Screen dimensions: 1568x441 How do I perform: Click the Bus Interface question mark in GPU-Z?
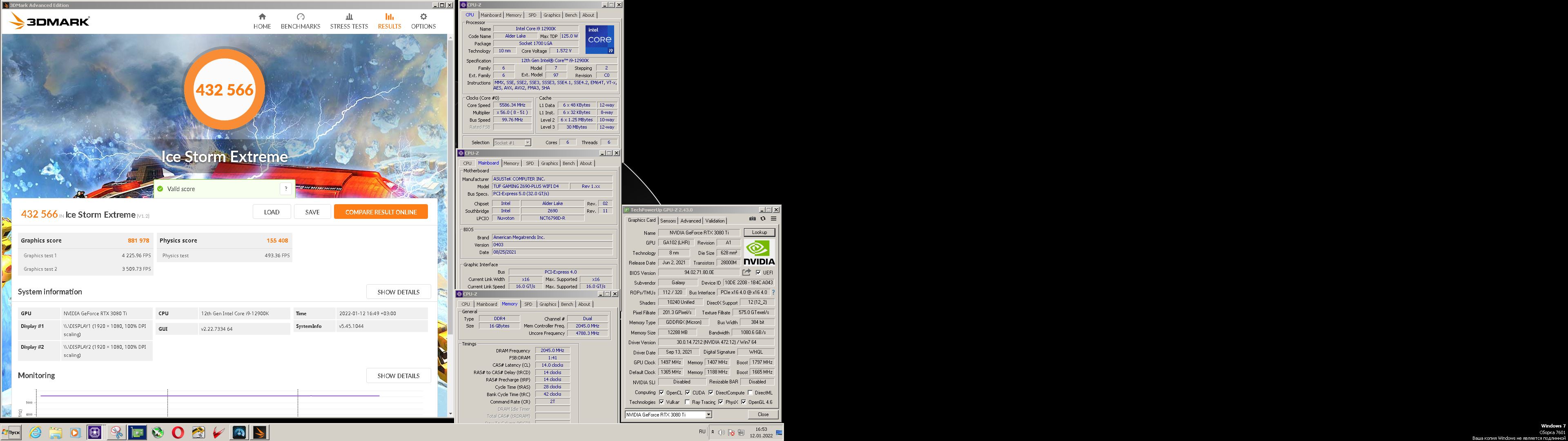[x=773, y=292]
